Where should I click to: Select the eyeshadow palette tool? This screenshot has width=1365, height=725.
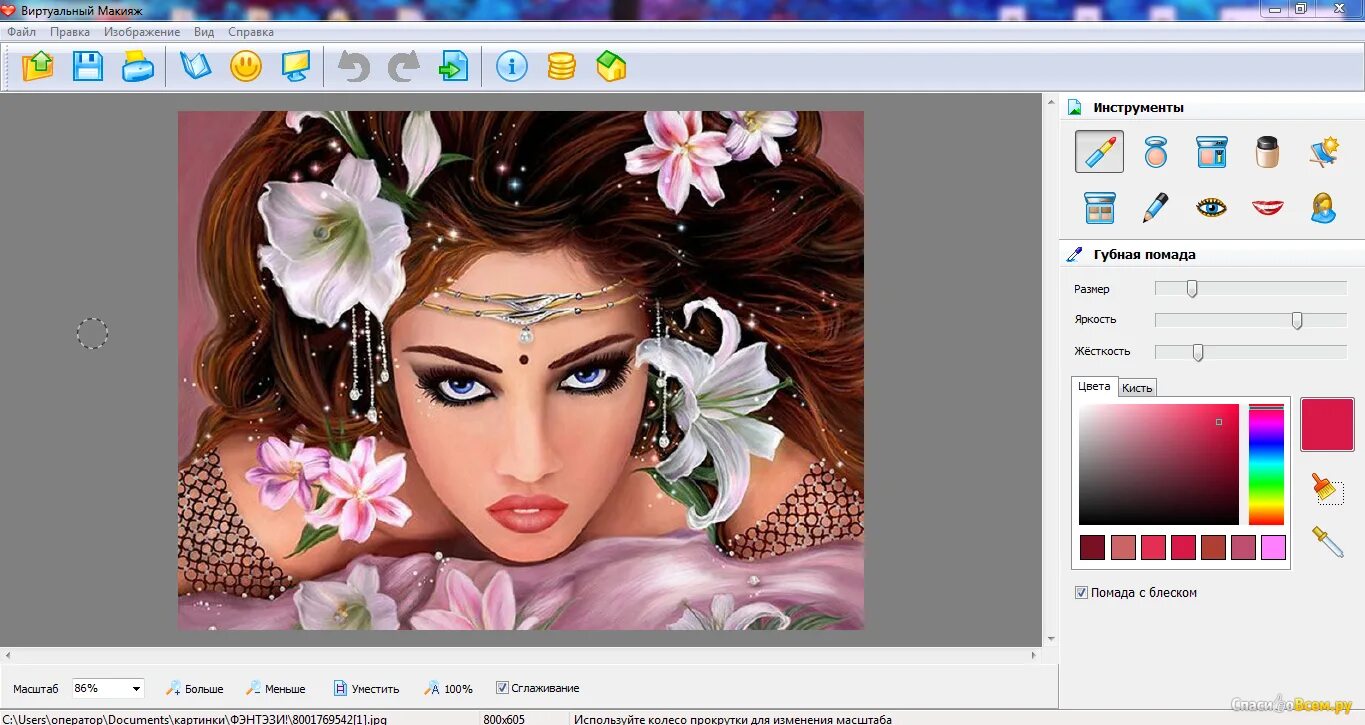tap(1099, 207)
